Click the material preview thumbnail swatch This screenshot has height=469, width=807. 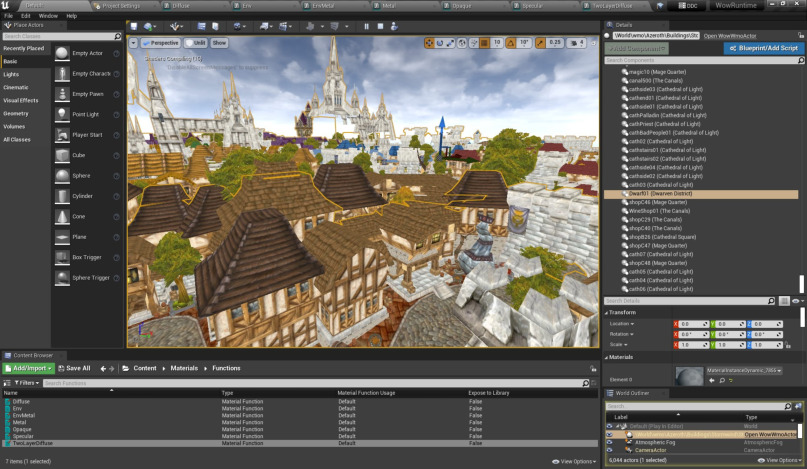(x=688, y=375)
